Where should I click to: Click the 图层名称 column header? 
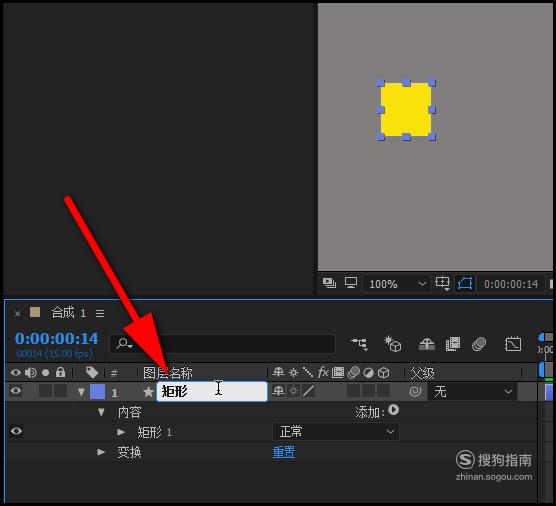pyautogui.click(x=168, y=373)
